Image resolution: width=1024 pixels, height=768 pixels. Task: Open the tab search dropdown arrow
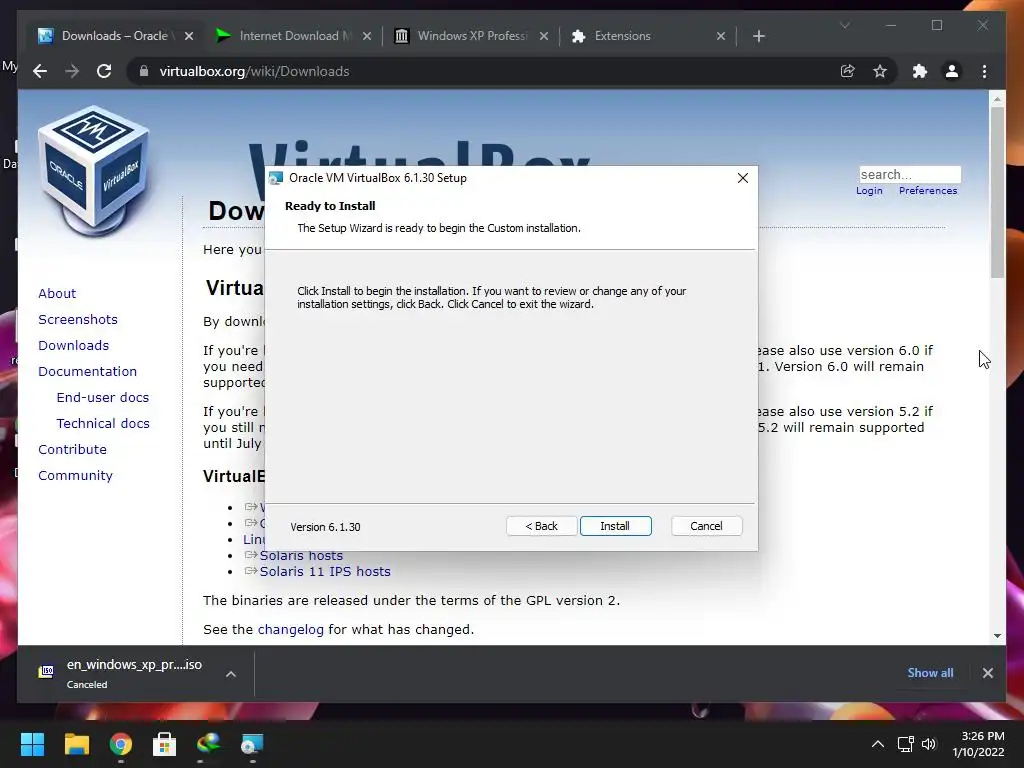(x=844, y=25)
